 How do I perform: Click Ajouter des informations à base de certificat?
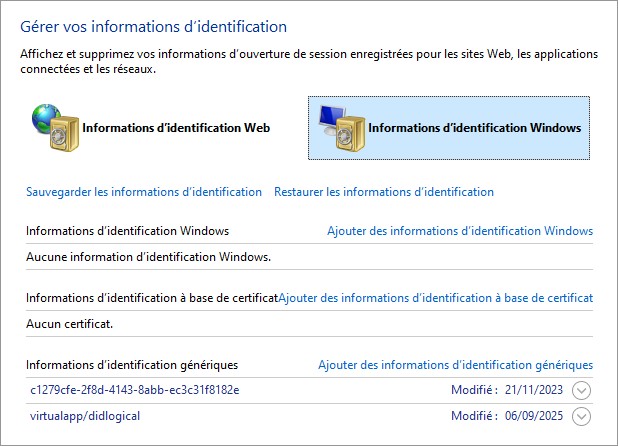click(x=436, y=298)
